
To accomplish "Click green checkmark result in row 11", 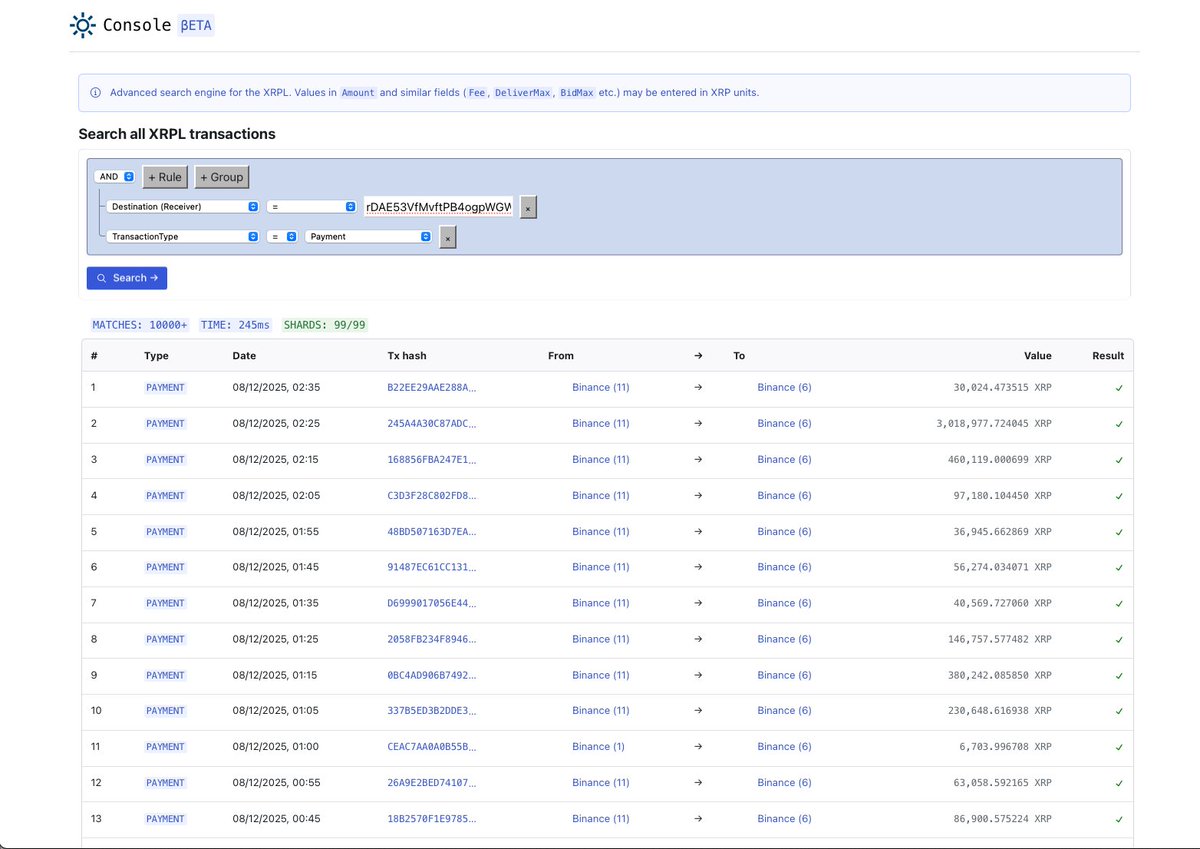I will click(1119, 747).
